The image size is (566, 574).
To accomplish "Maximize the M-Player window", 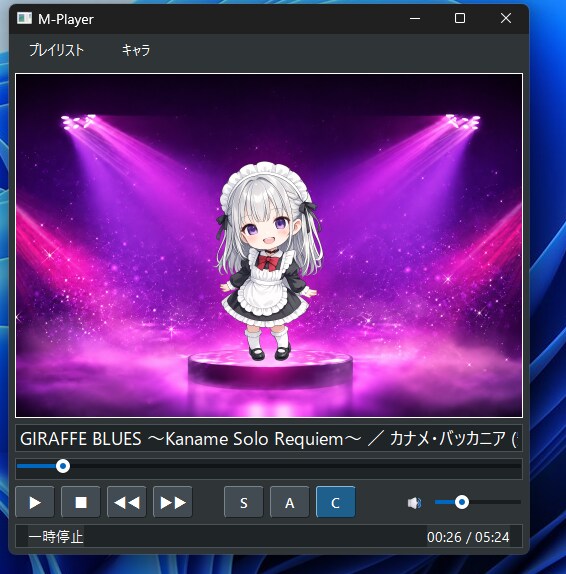I will coord(460,18).
